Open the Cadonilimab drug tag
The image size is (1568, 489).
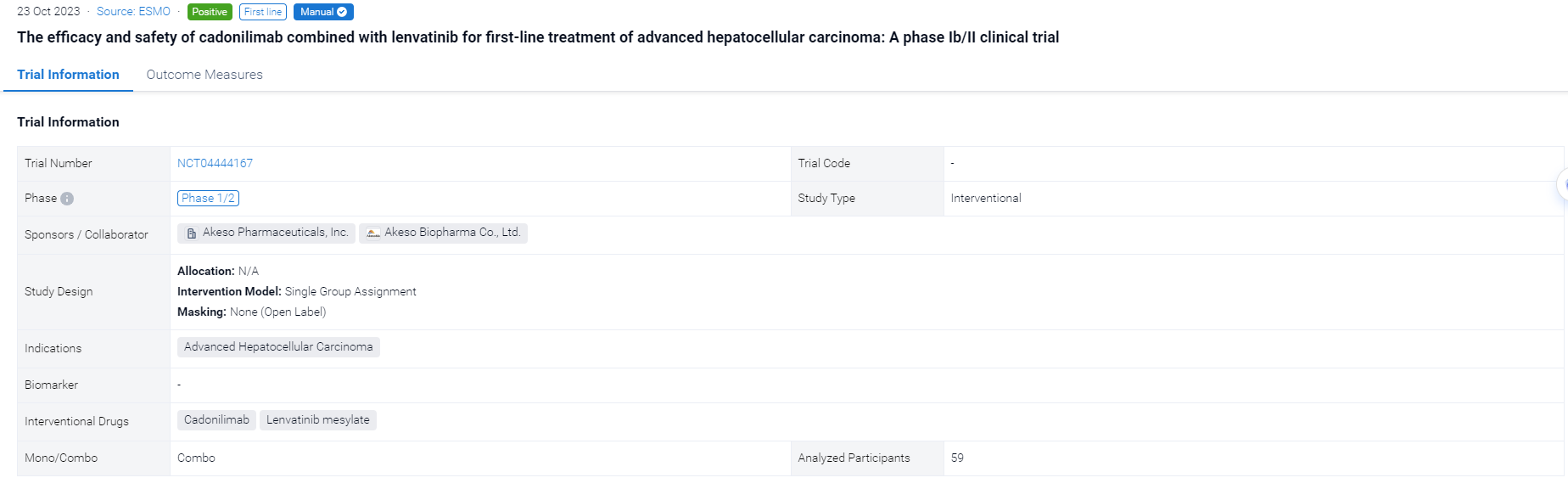pyautogui.click(x=216, y=420)
